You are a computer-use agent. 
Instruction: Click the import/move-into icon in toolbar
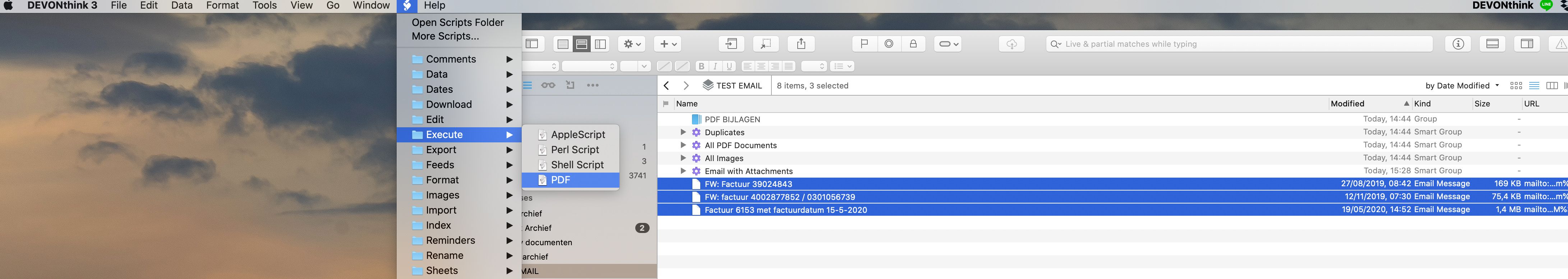coord(731,44)
